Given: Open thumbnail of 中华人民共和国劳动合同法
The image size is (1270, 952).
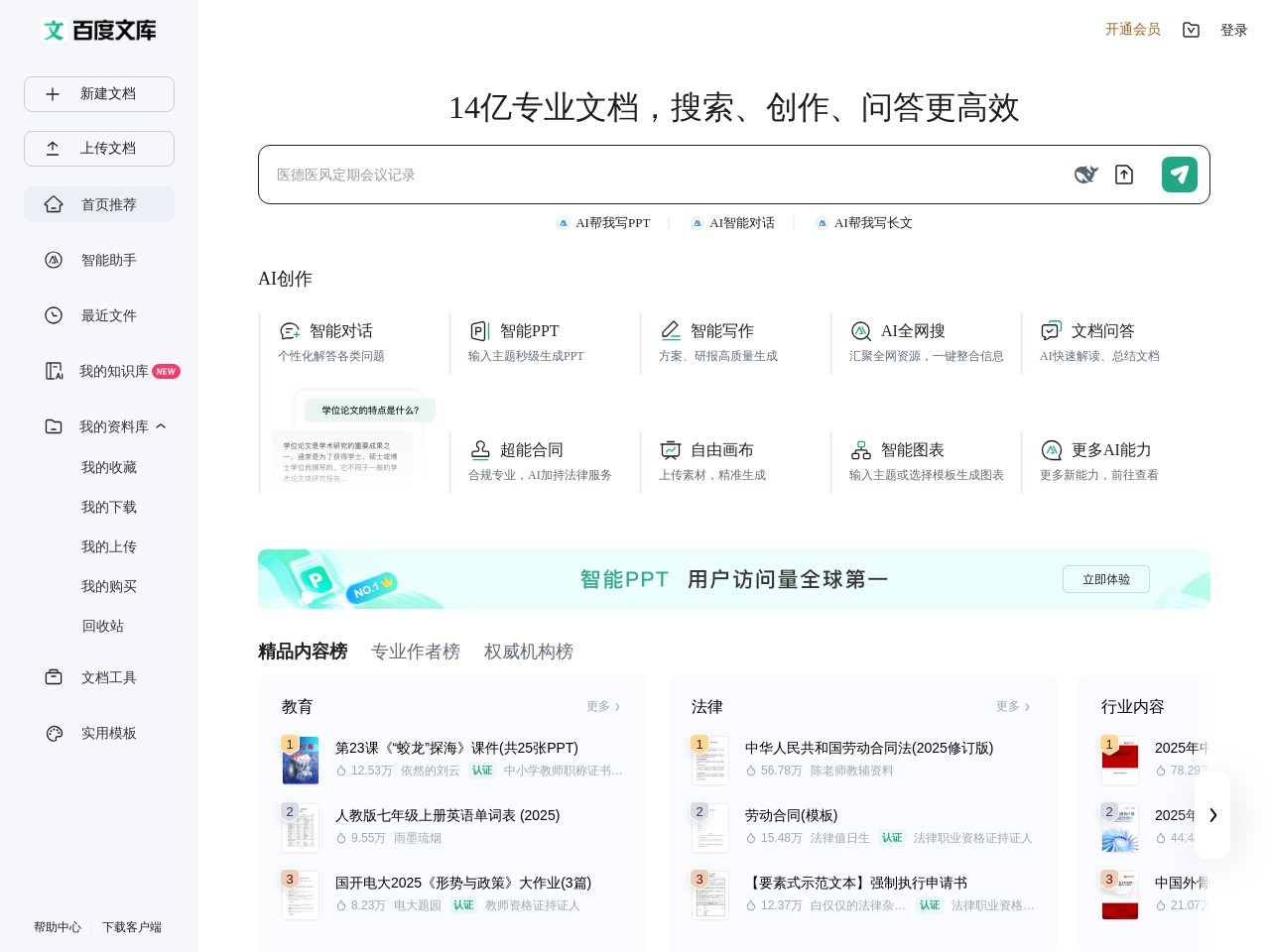Looking at the screenshot, I should [710, 761].
